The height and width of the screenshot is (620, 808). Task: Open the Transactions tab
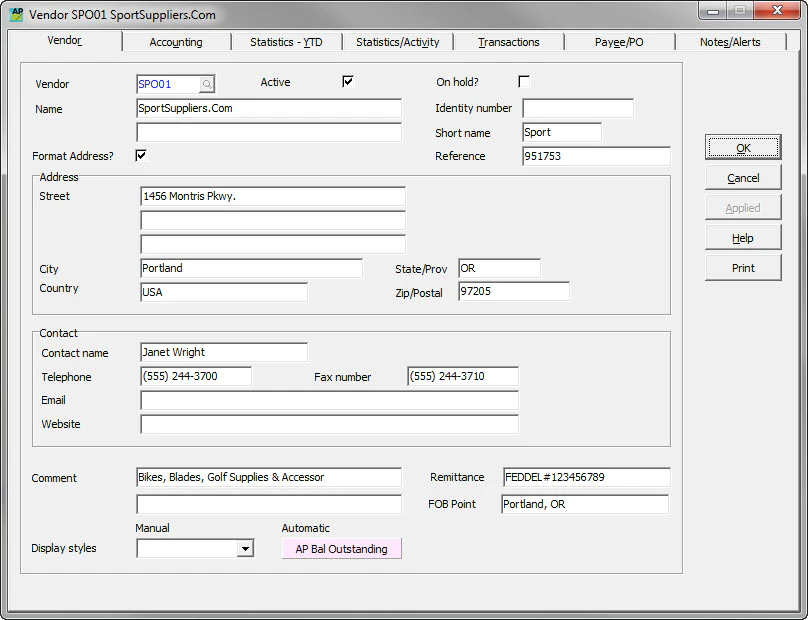pyautogui.click(x=509, y=42)
